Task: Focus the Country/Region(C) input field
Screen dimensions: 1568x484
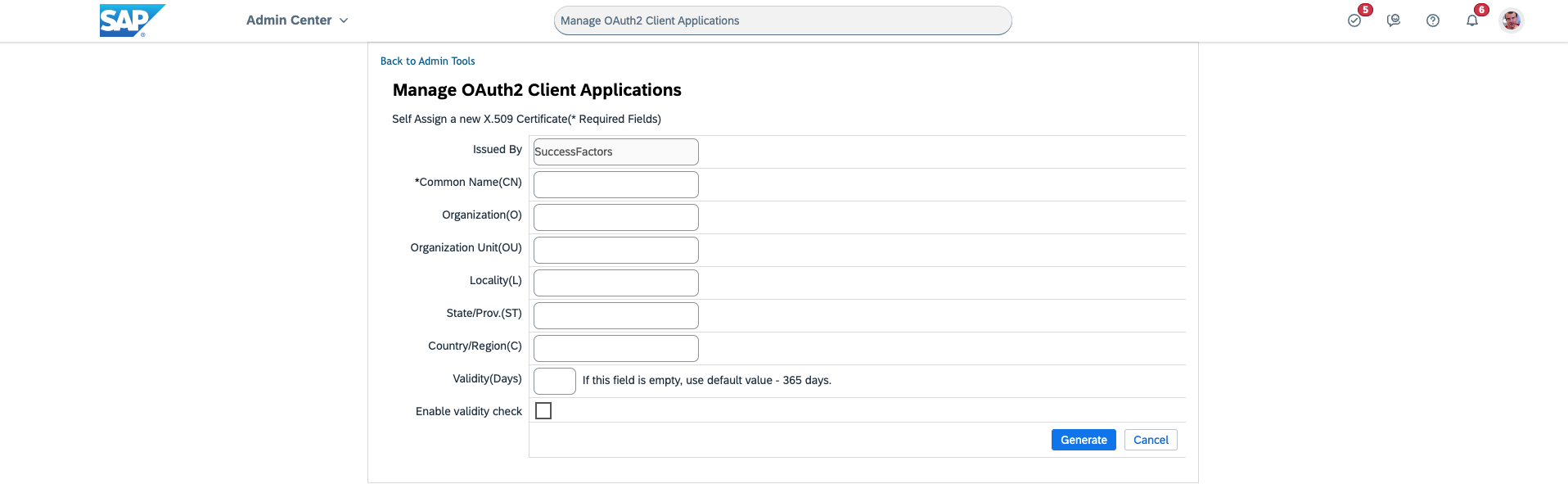Action: coord(615,348)
